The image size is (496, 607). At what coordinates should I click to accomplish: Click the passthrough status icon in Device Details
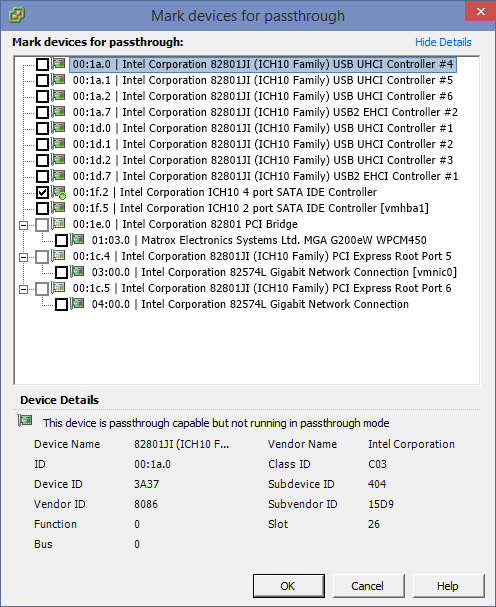[x=25, y=420]
